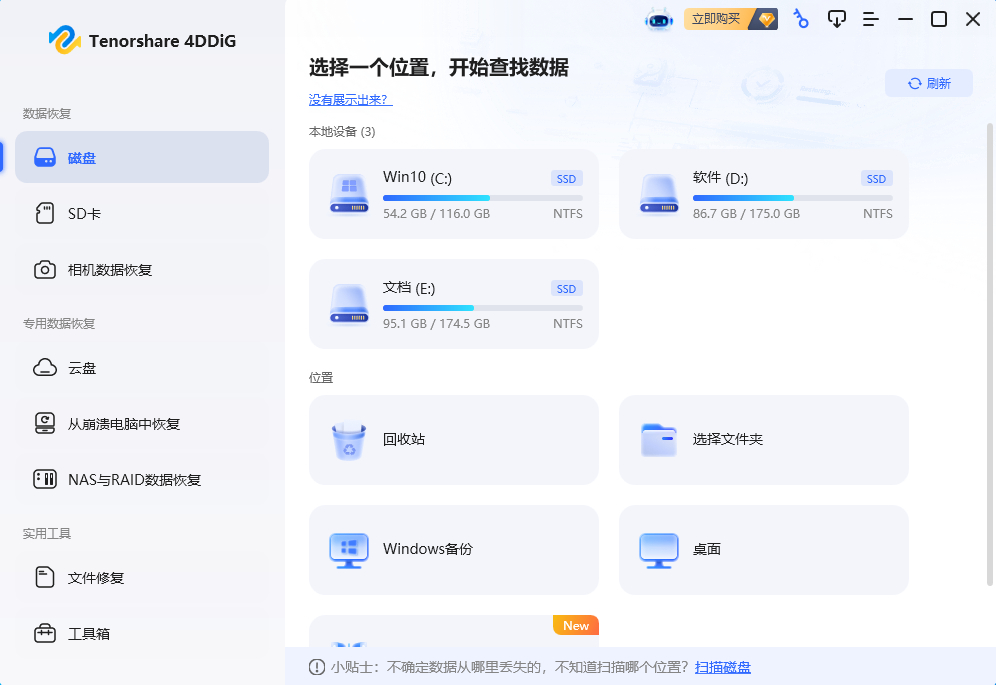Click the disk icon next to 磁盘
The height and width of the screenshot is (685, 996).
click(44, 158)
